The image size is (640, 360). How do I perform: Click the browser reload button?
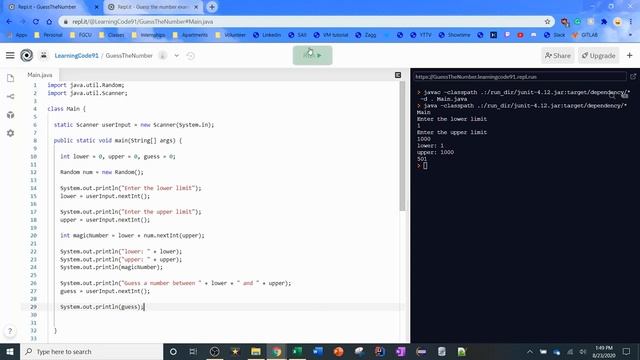pos(36,22)
